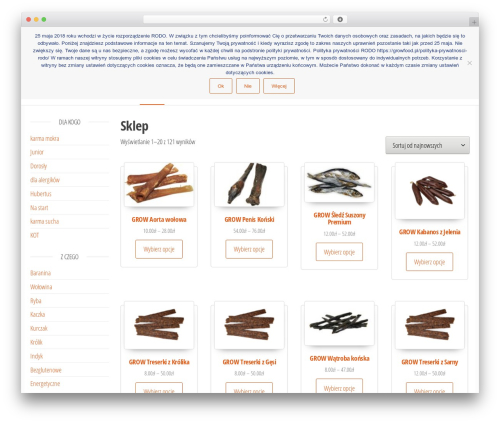Viewport: 500px width, 423px height.
Task: Click GROW Wątroba końska title
Action: 339,359
